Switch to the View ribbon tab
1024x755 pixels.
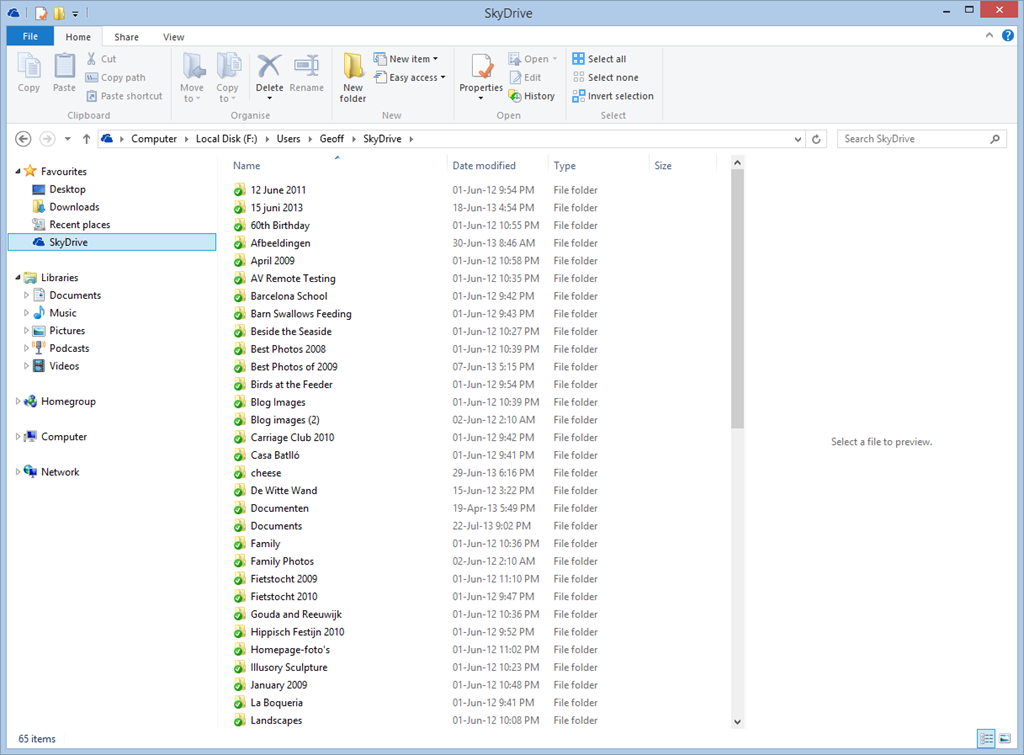[173, 37]
